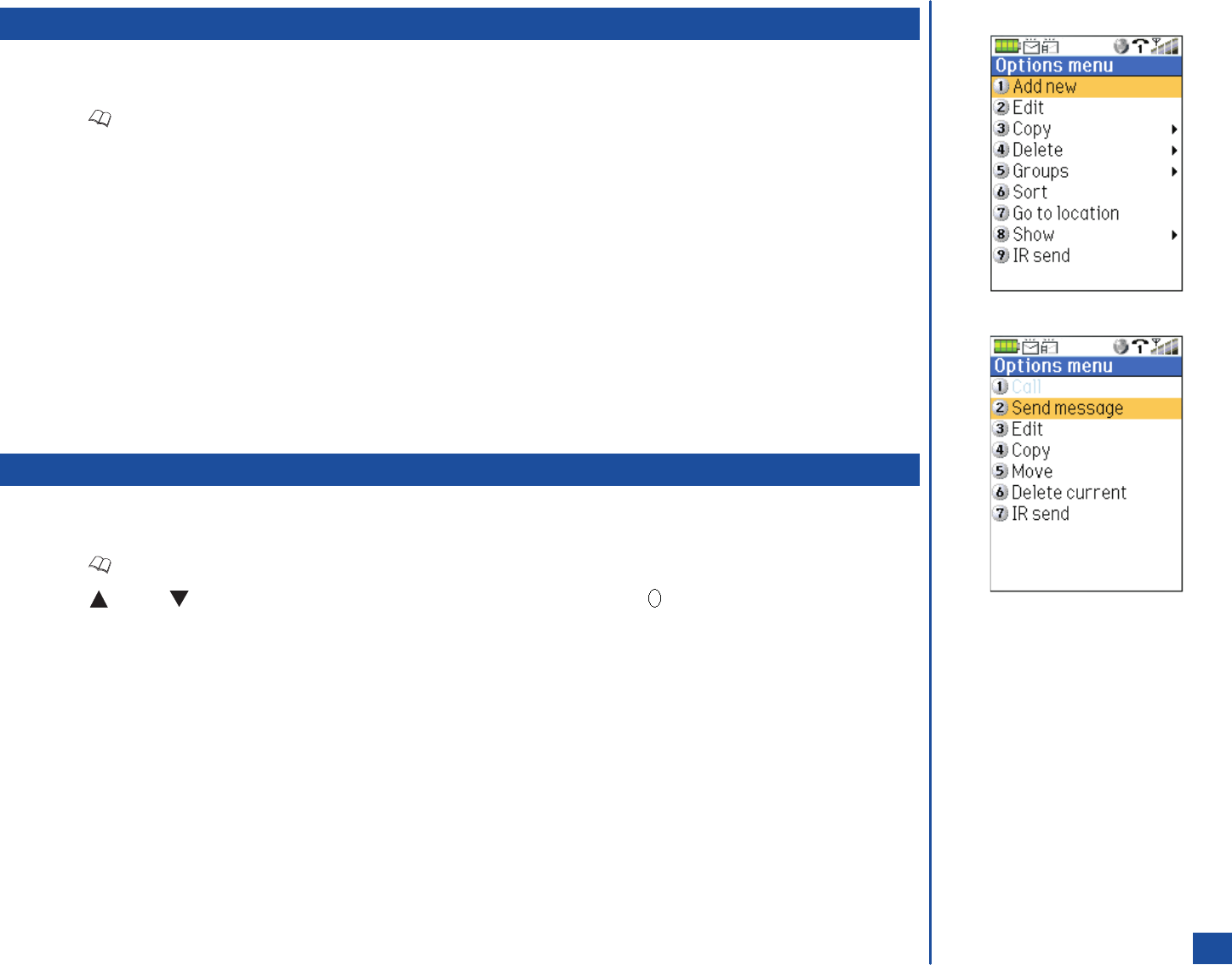1232x965 pixels.
Task: Click the solid up-arrow triangle symbol
Action: point(99,599)
